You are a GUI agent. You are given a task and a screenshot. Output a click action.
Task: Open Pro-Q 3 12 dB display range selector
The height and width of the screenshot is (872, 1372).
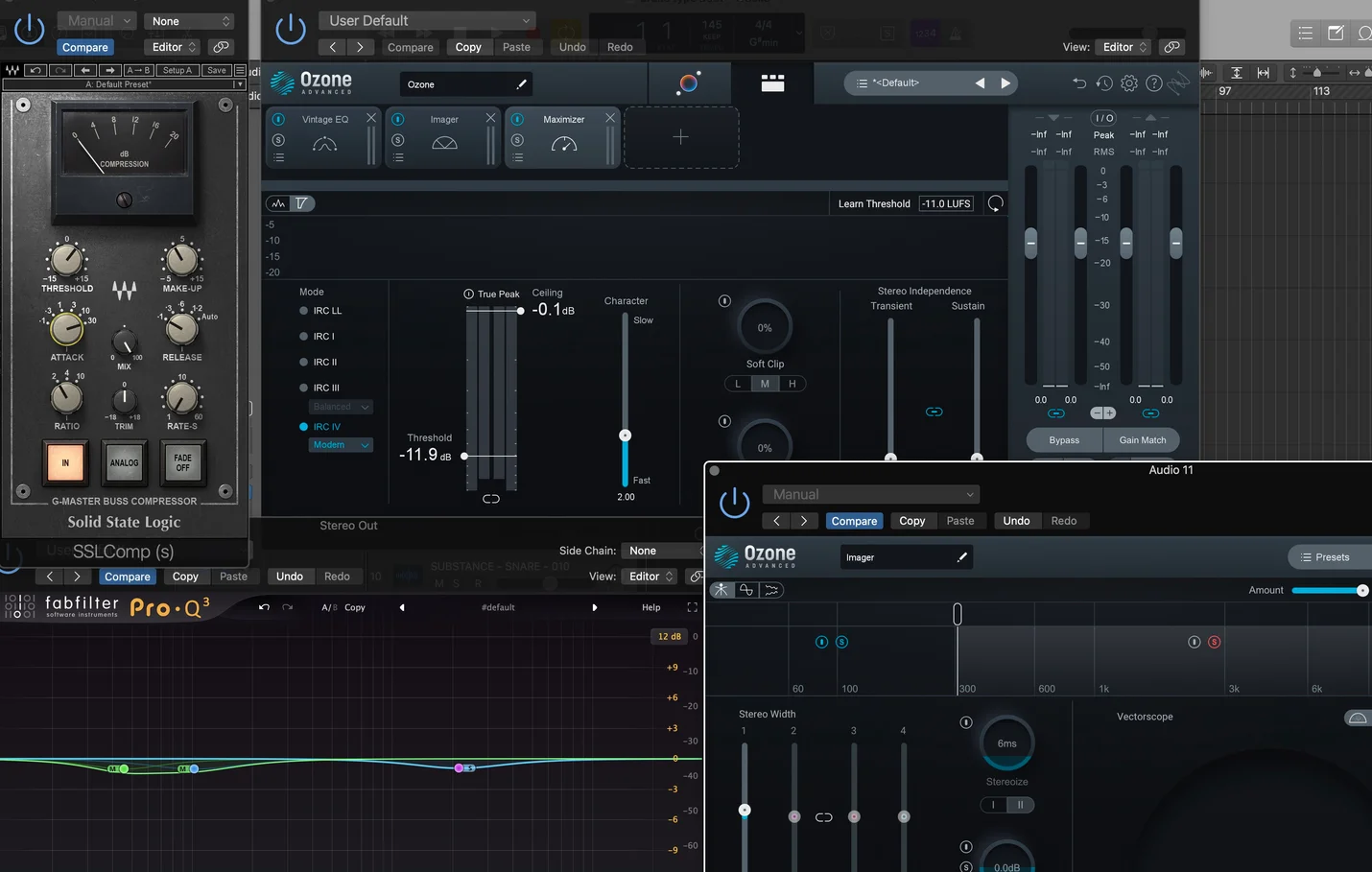669,636
